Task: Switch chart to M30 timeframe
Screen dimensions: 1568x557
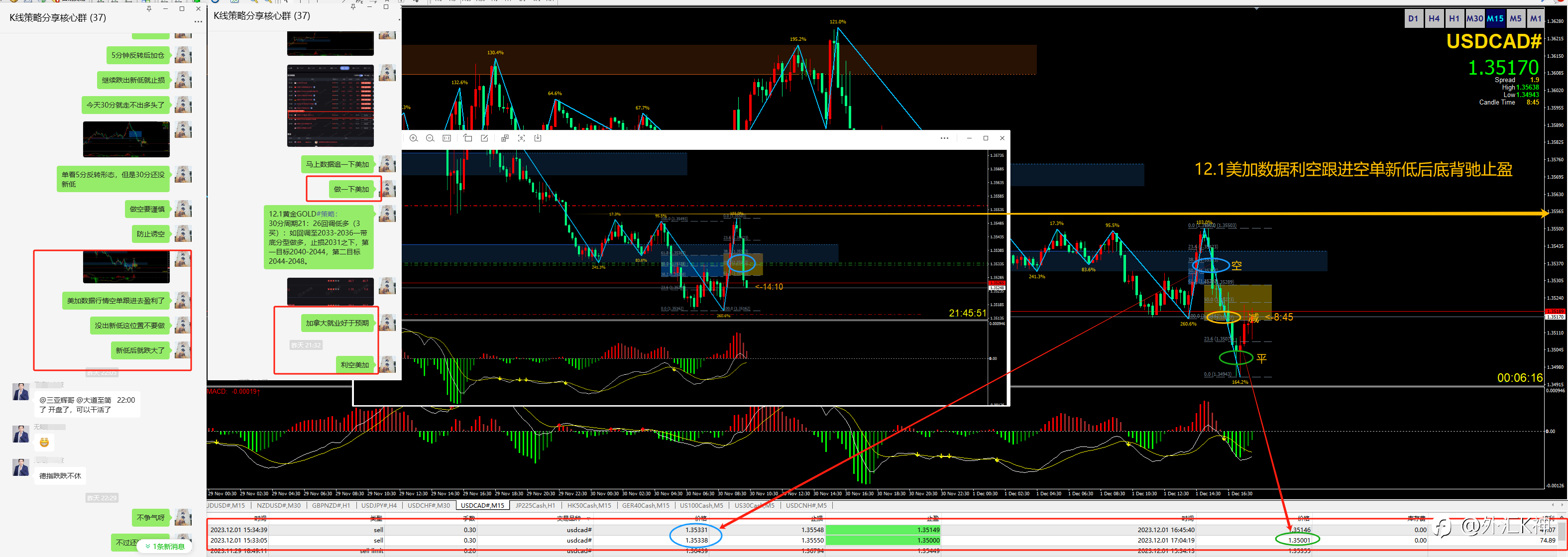Action: [x=1474, y=18]
